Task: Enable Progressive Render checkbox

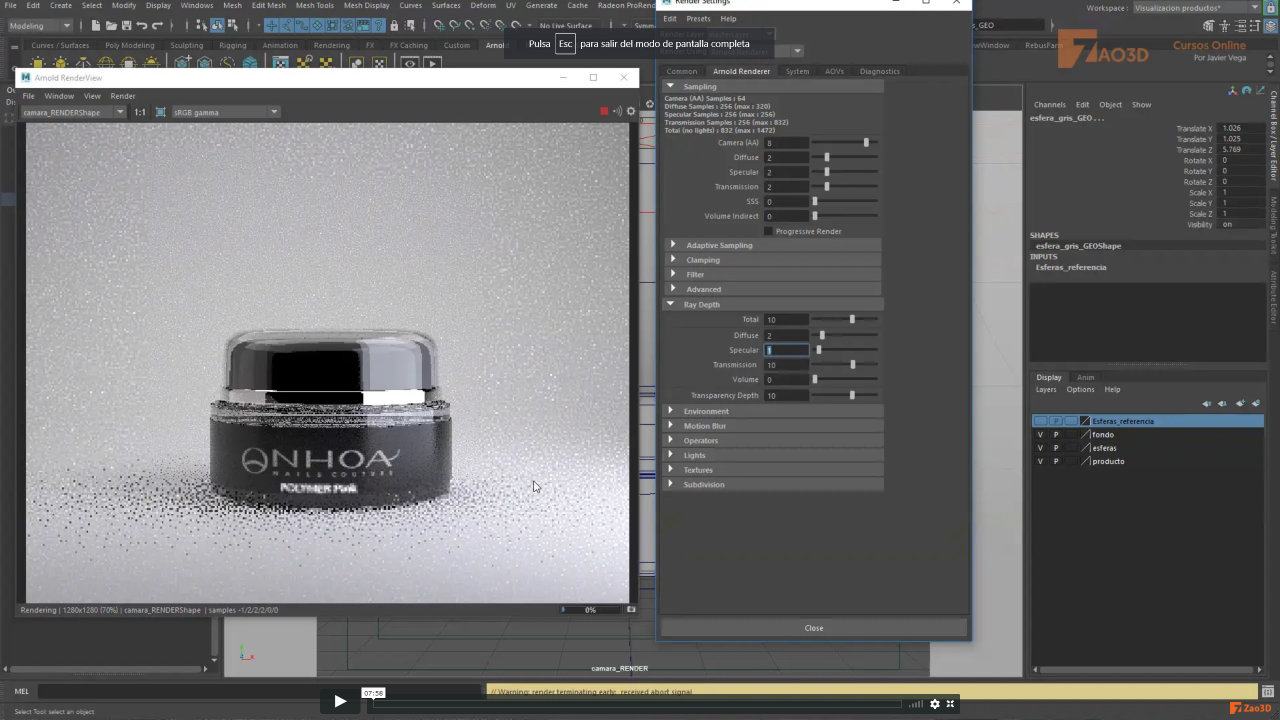Action: [x=768, y=231]
